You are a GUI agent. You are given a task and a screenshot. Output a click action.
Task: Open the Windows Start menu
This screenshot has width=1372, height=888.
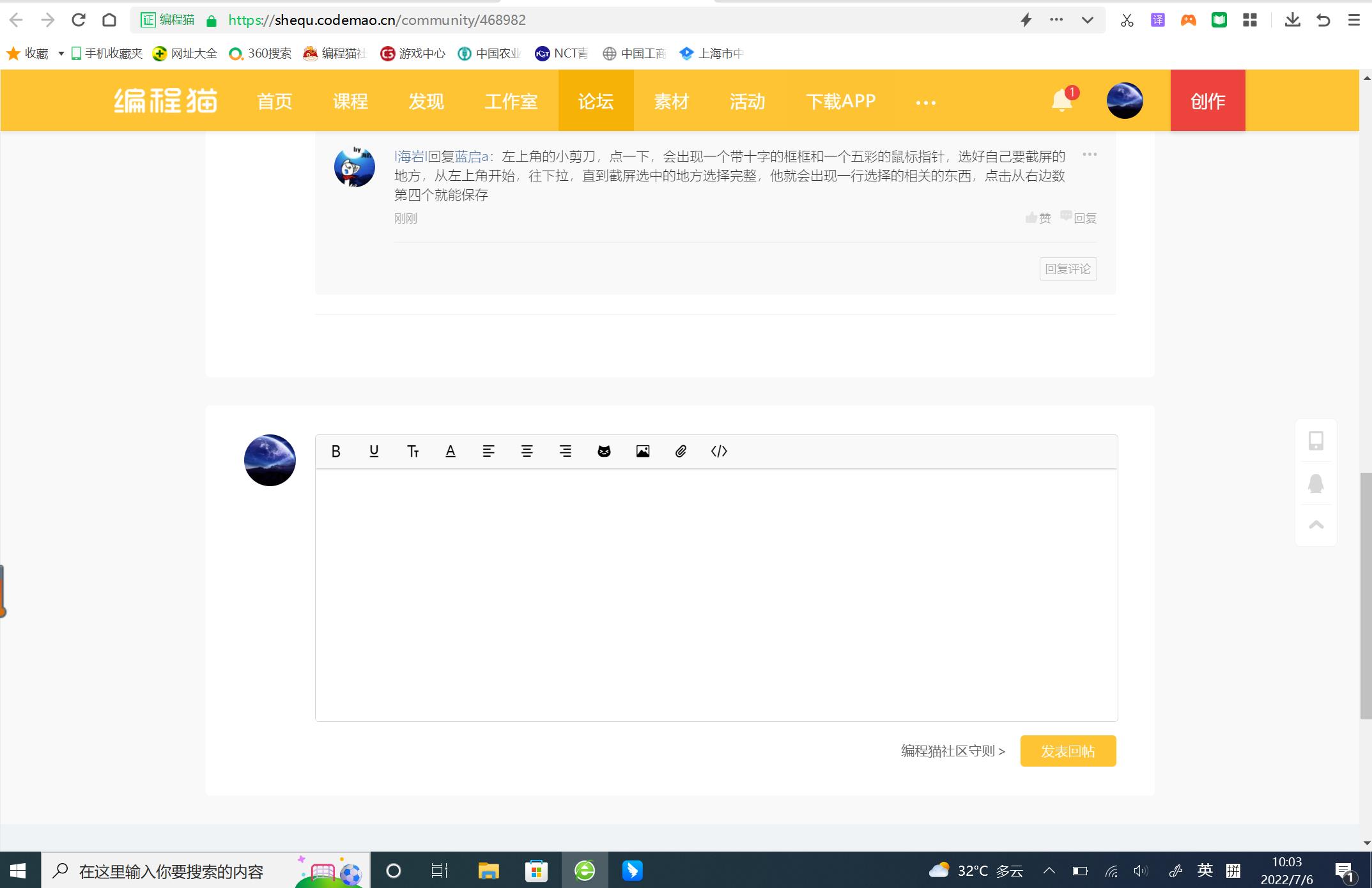tap(18, 870)
